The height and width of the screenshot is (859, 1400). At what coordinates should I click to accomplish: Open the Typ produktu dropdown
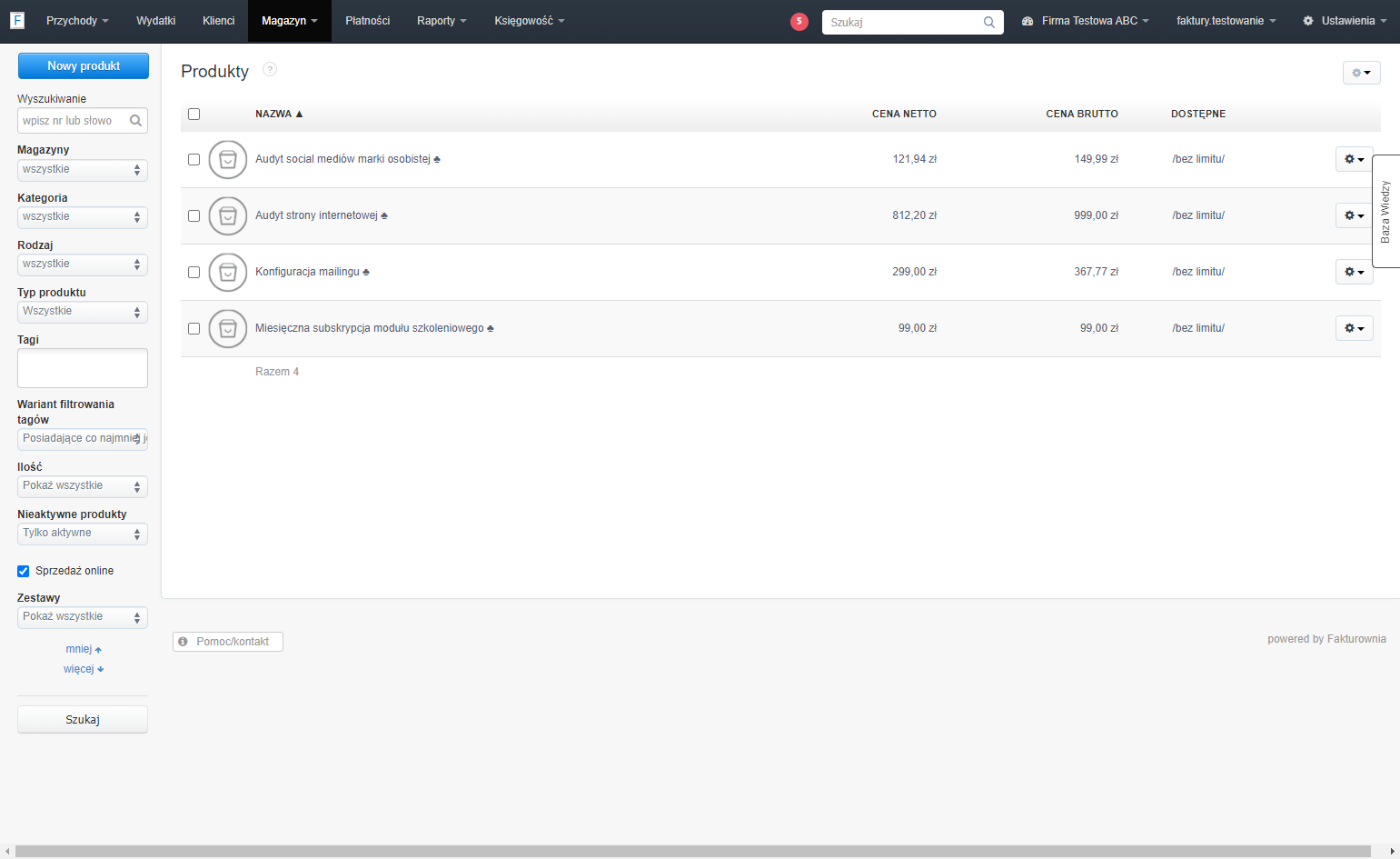click(x=83, y=312)
